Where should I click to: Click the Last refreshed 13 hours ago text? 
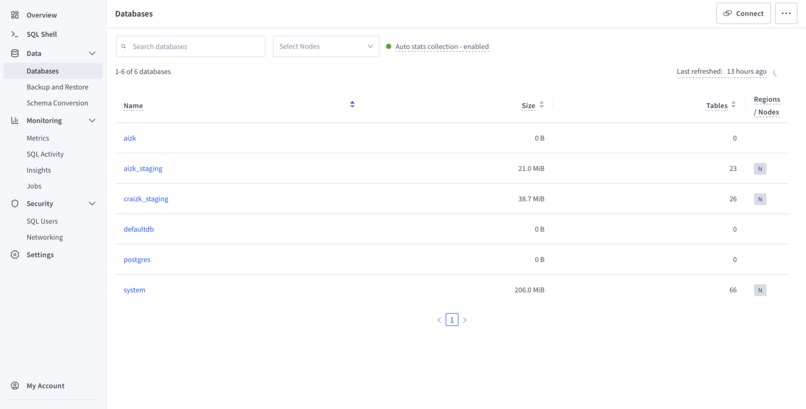(x=721, y=71)
